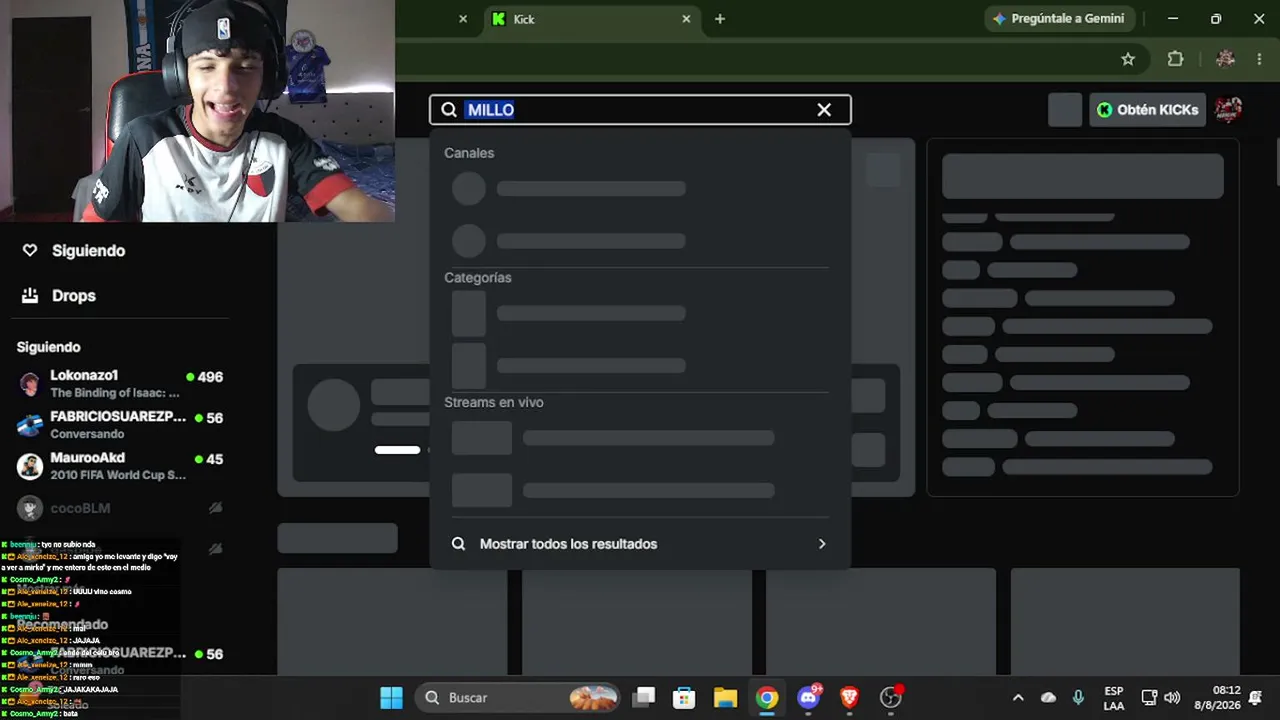Select the offline cocoBLM channel
Image resolution: width=1280 pixels, height=720 pixels.
point(120,508)
